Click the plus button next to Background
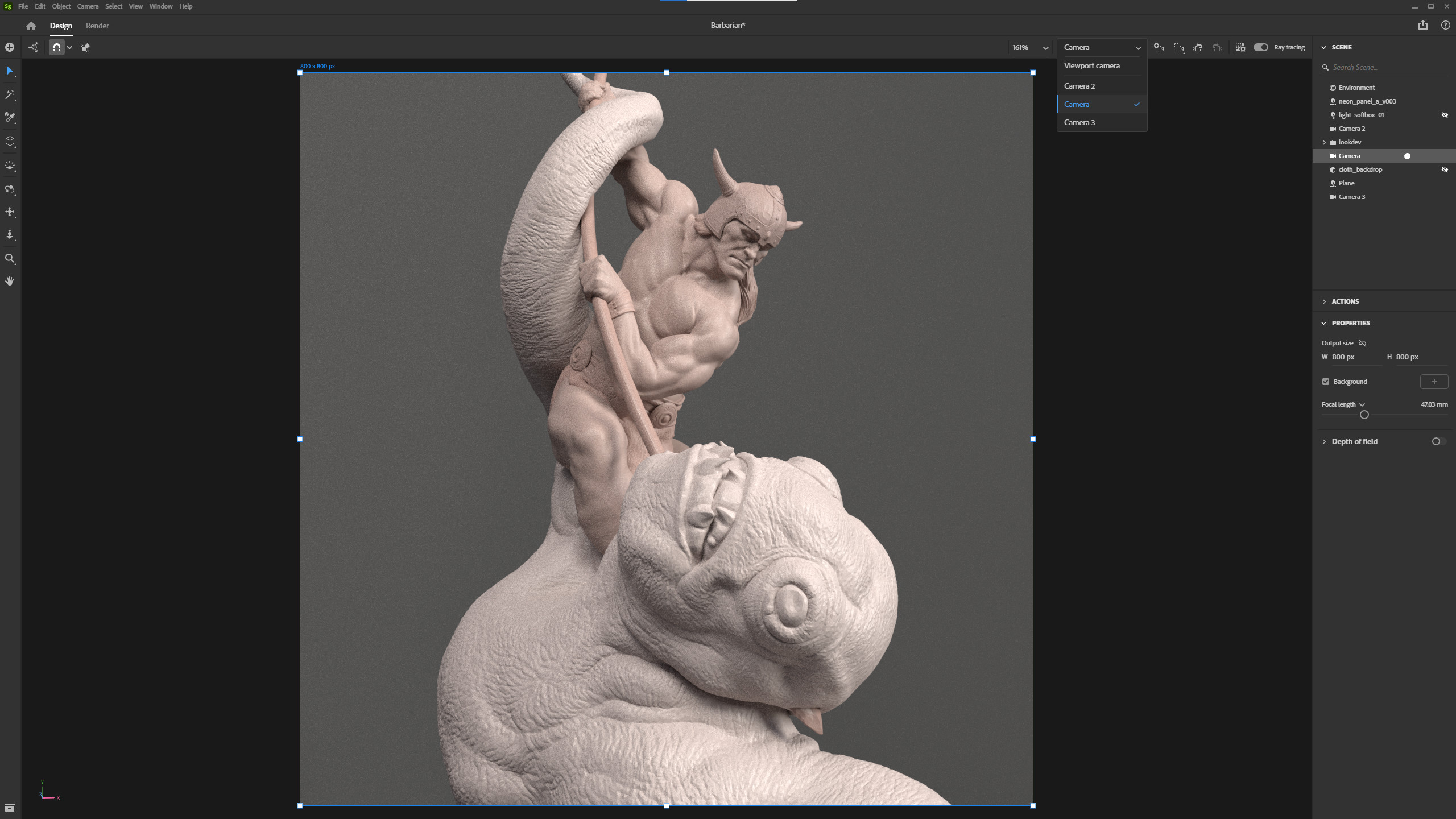1456x819 pixels. click(x=1435, y=382)
